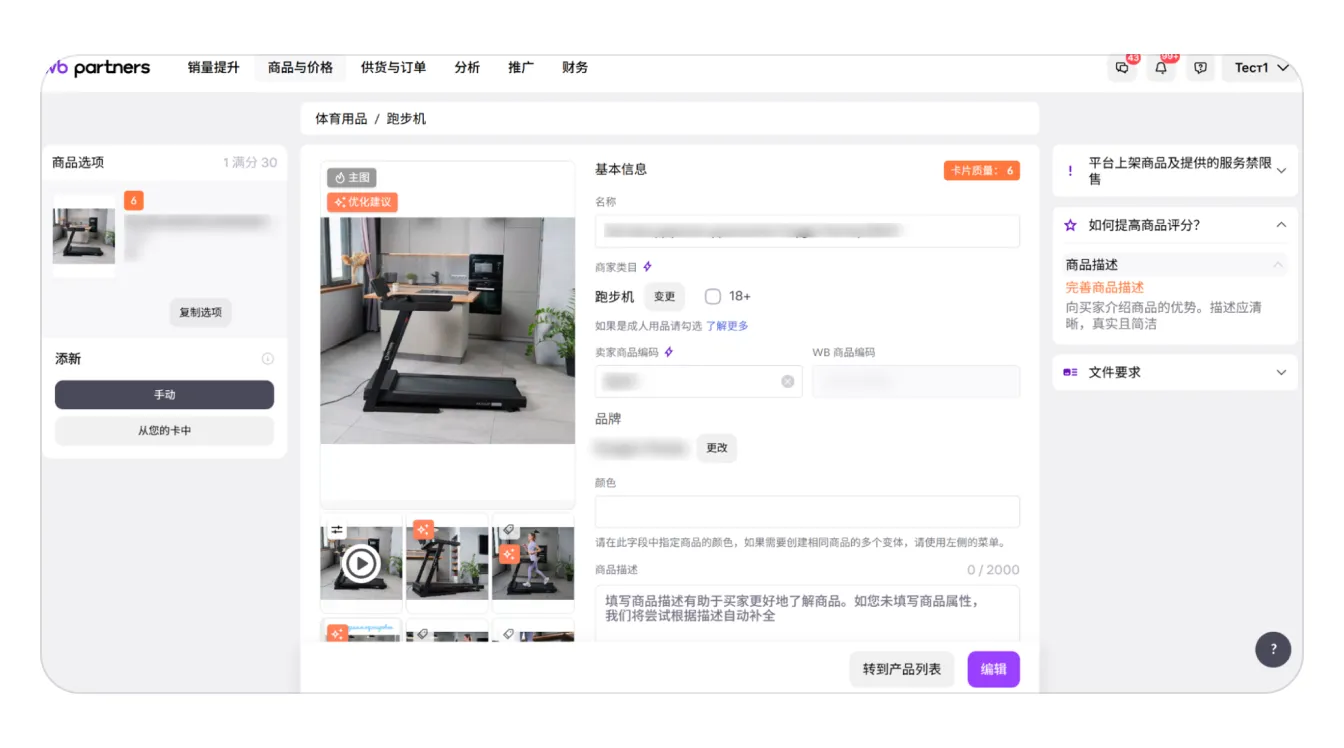Image resolution: width=1344 pixels, height=748 pixels.
Task: Click the file icon beside 文件要求
Action: pos(1070,372)
